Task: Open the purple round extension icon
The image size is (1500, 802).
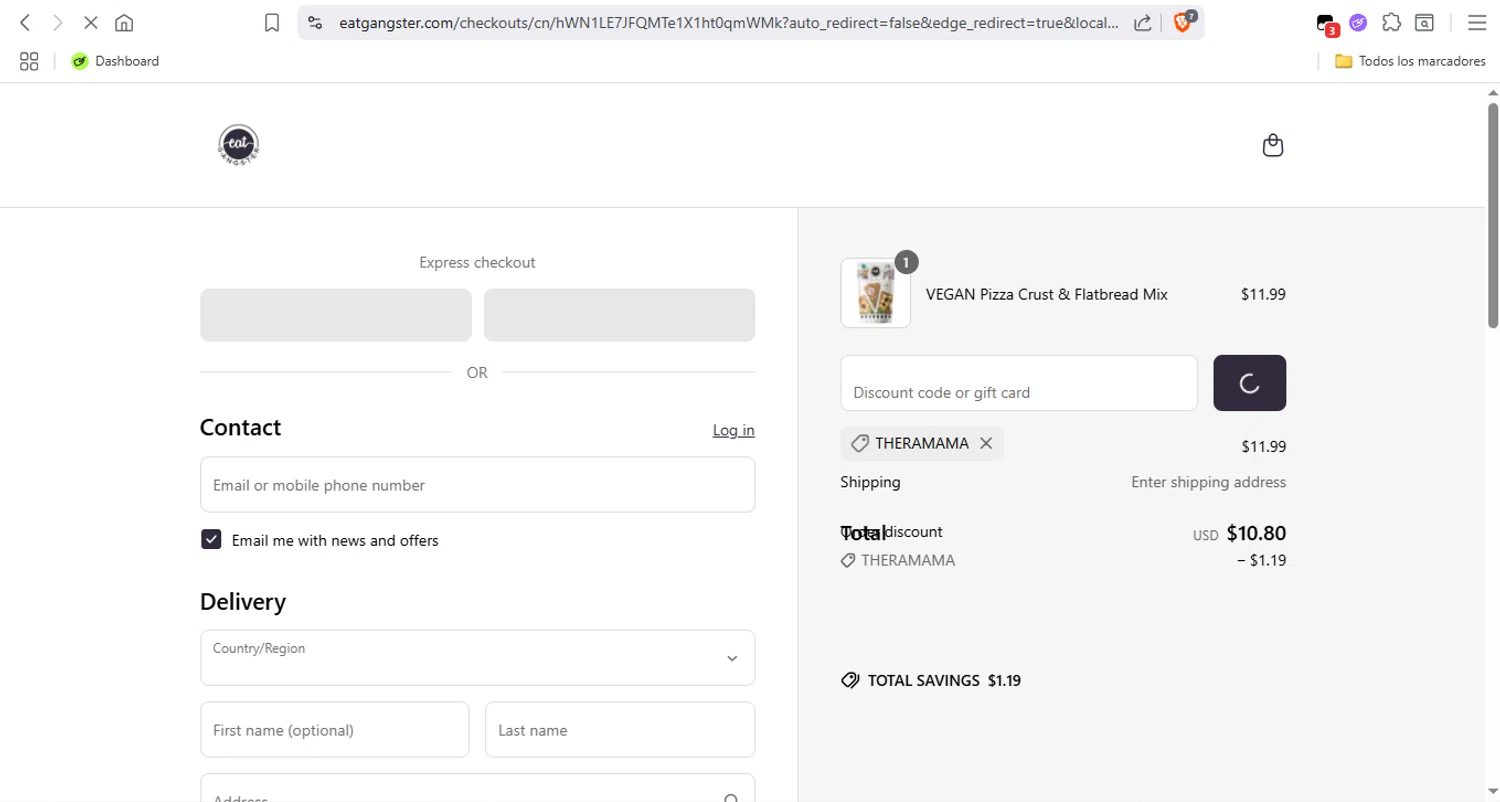Action: pos(1358,23)
